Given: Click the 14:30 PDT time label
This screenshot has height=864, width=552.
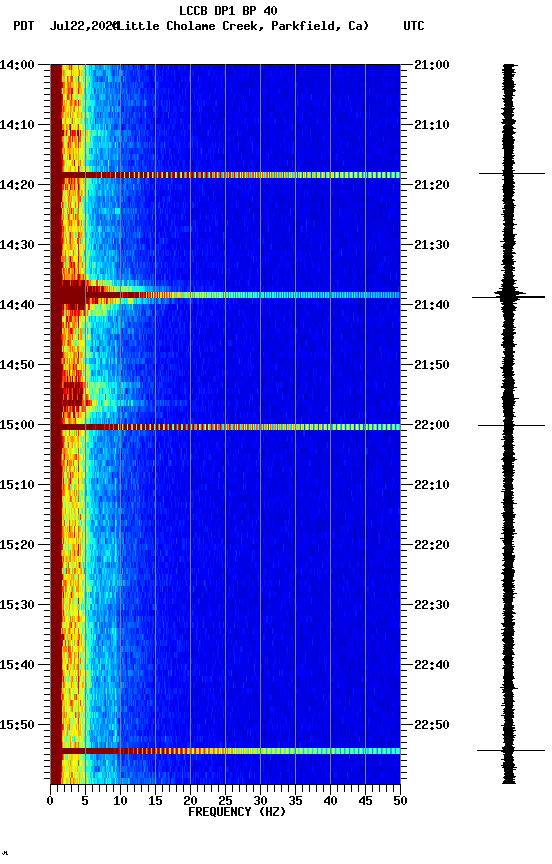Looking at the screenshot, I should coord(17,245).
